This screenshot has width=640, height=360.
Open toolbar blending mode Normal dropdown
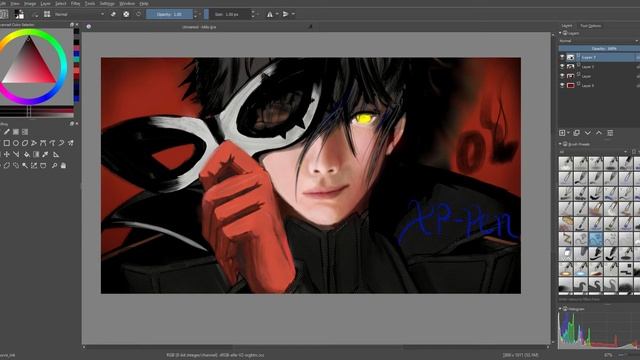tap(79, 14)
